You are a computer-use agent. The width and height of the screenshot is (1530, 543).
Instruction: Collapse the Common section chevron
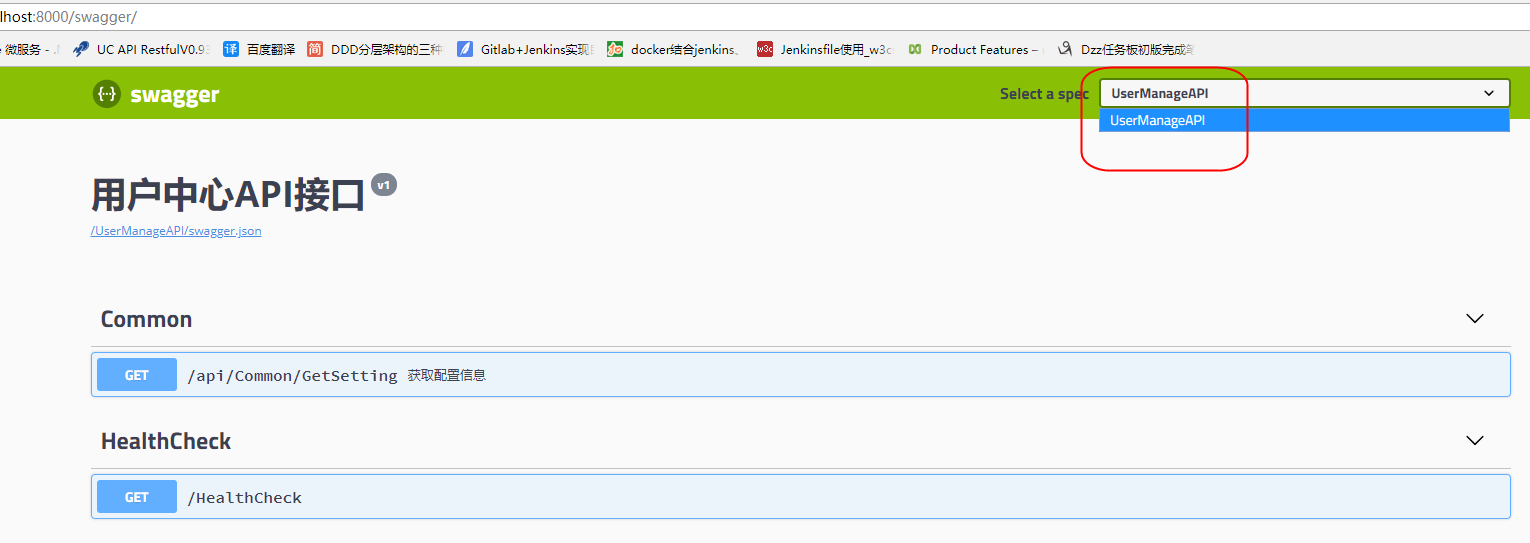1474,319
